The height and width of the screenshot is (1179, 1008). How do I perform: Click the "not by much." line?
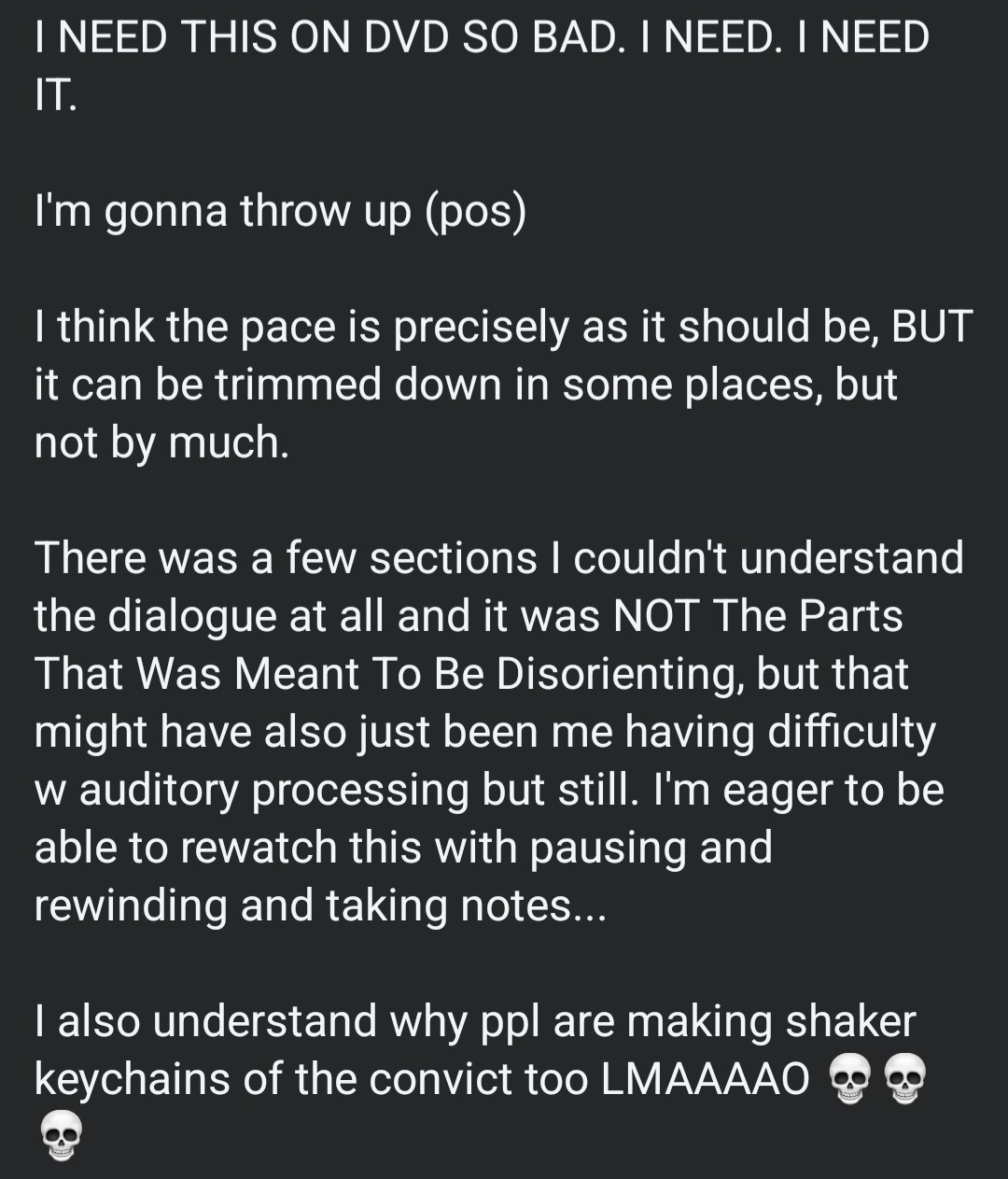tap(161, 442)
